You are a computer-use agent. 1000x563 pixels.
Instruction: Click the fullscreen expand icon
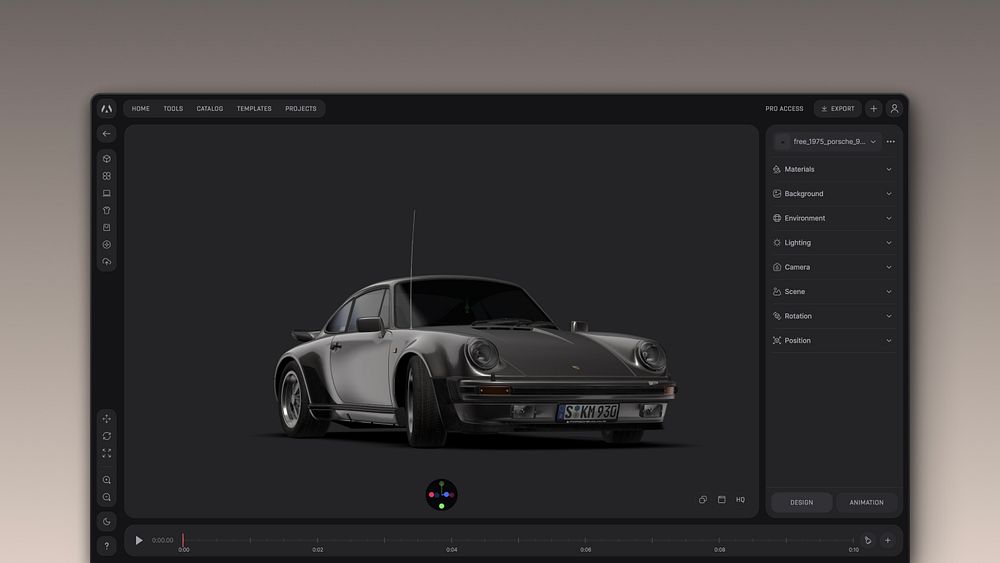tap(107, 453)
